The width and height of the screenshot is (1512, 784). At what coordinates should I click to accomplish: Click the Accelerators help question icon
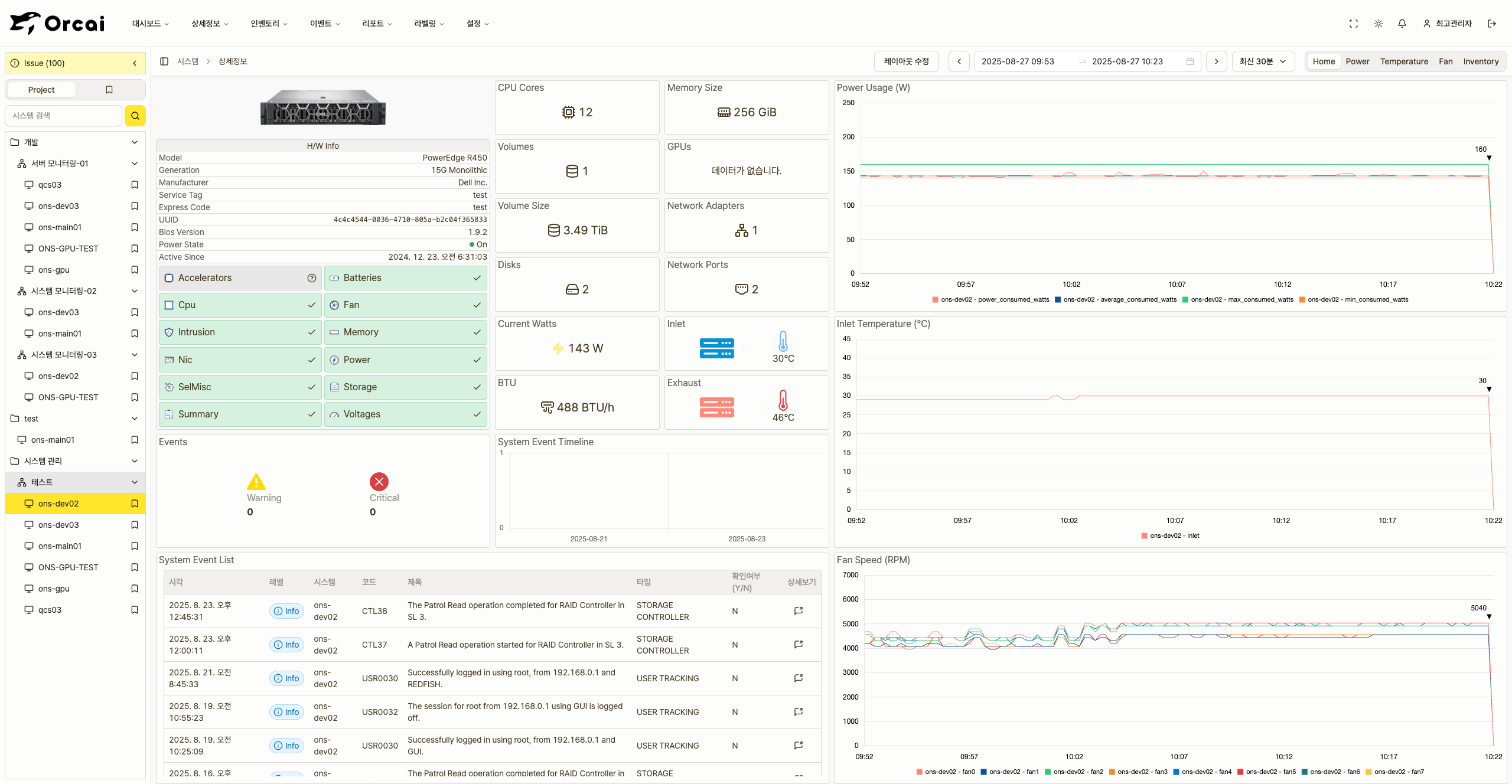click(x=312, y=278)
